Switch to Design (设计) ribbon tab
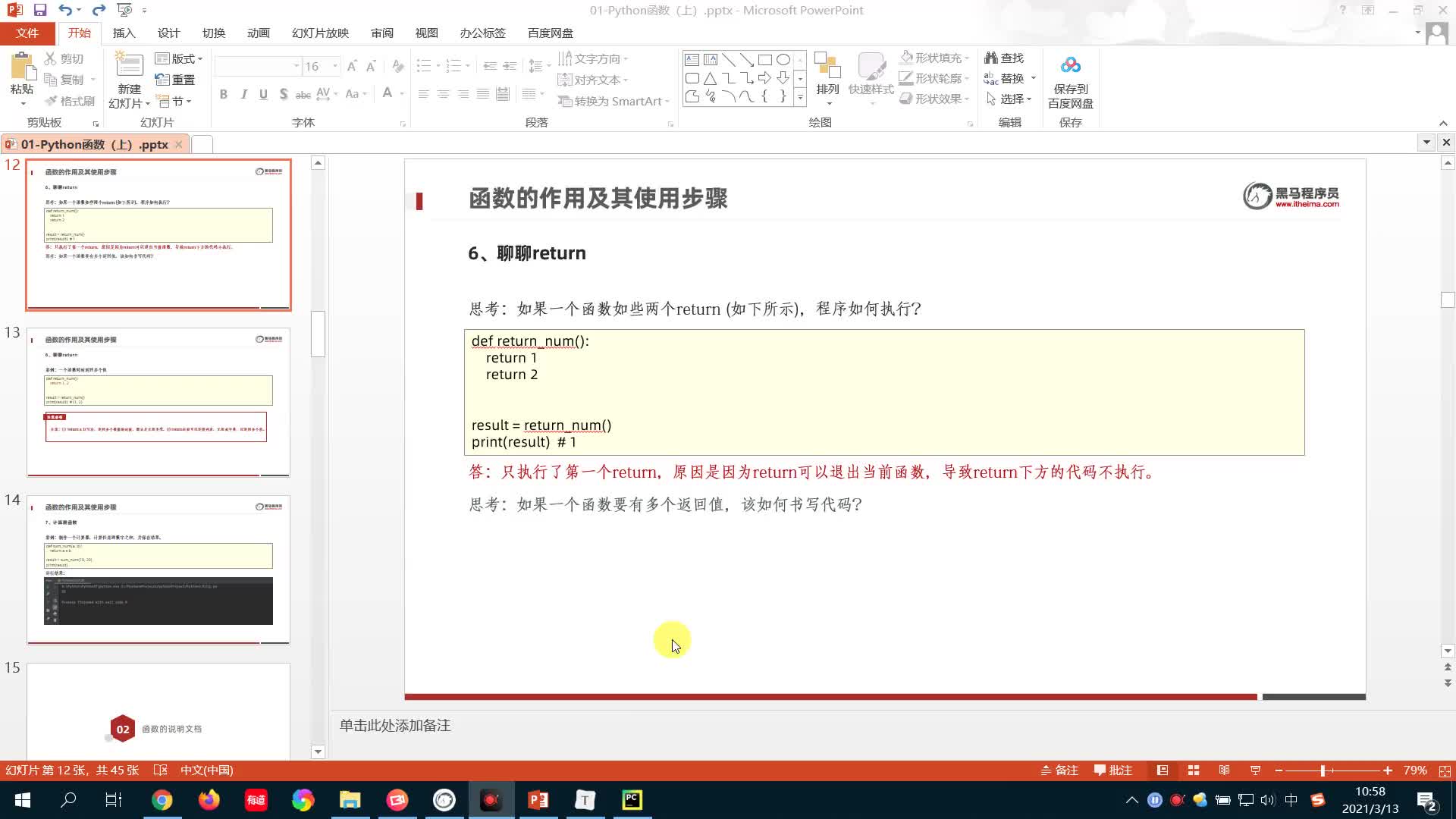 click(168, 33)
